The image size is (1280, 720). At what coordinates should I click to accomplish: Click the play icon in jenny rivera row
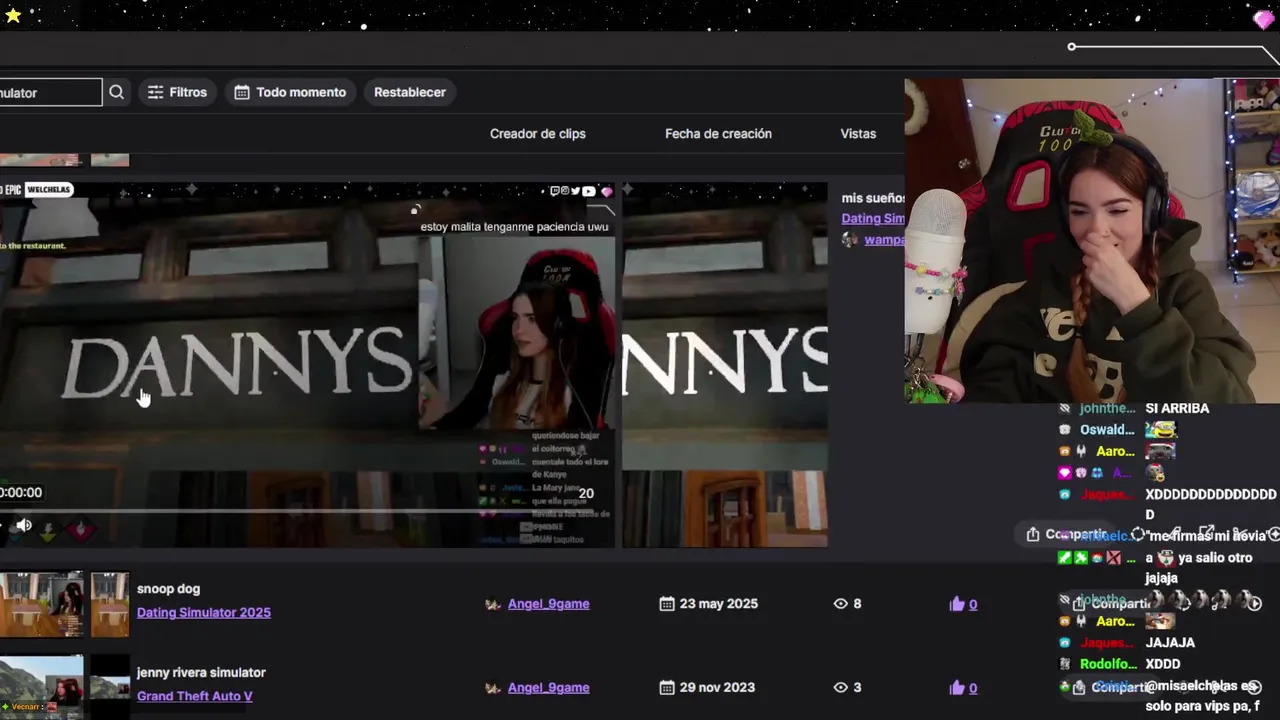tap(1254, 687)
